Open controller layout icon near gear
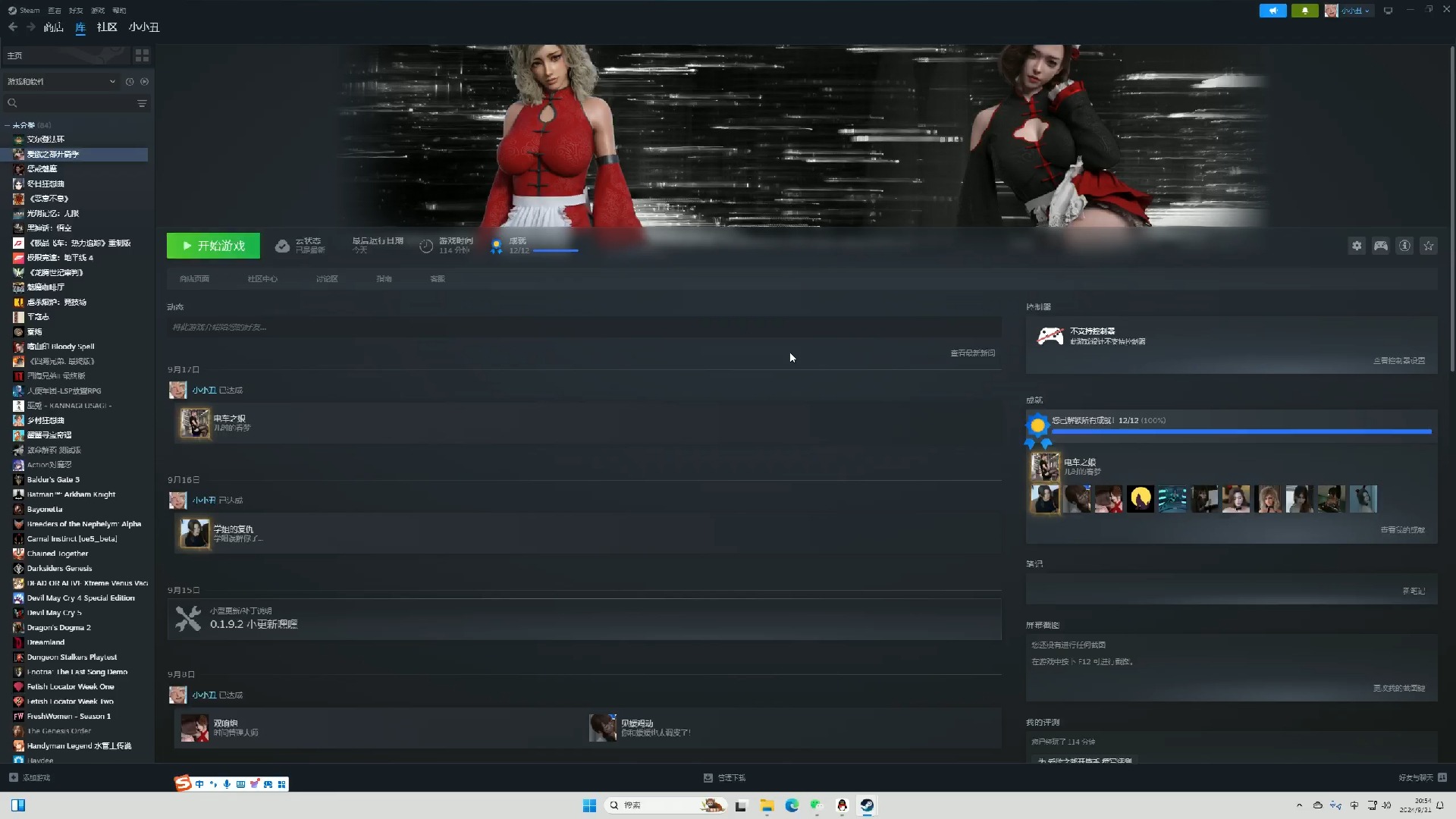This screenshot has height=819, width=1456. point(1381,246)
